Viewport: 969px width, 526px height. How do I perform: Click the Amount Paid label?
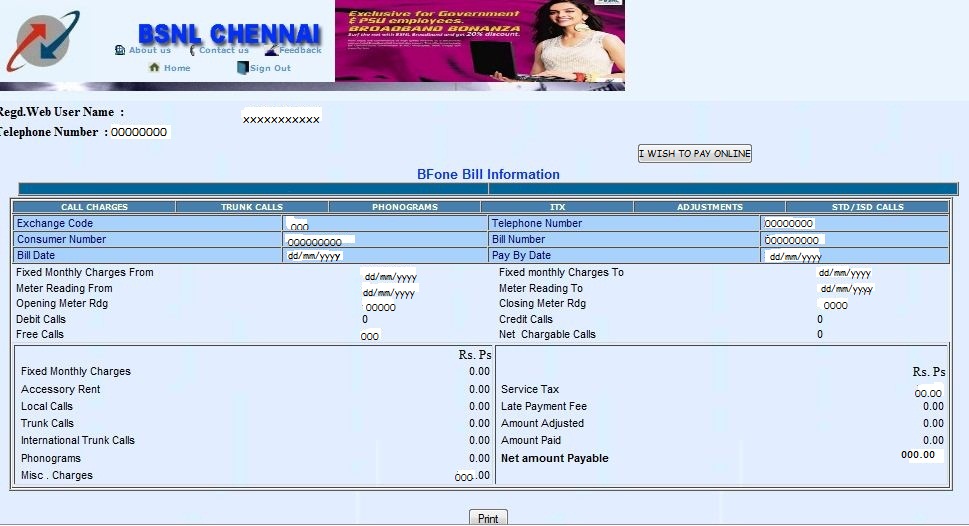(531, 440)
